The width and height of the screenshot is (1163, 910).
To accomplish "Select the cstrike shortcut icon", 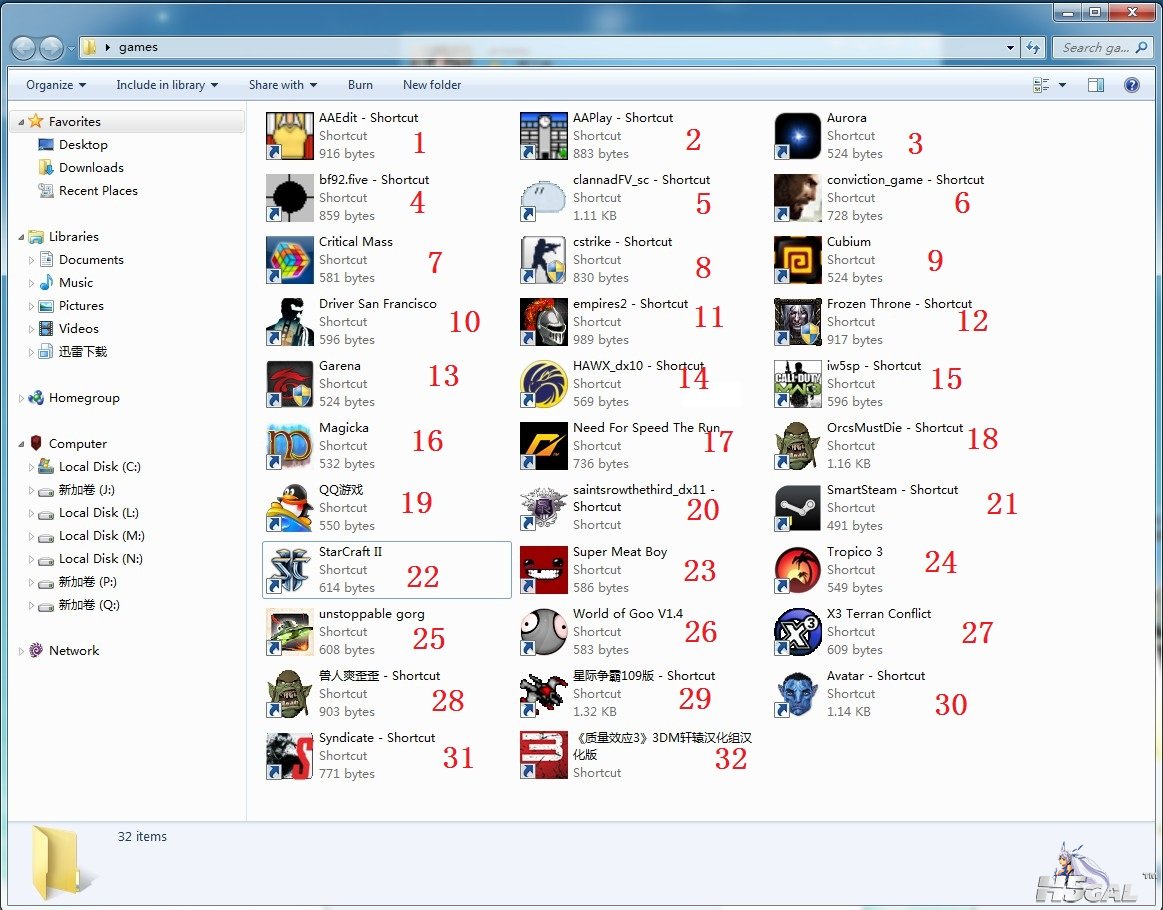I will [544, 260].
